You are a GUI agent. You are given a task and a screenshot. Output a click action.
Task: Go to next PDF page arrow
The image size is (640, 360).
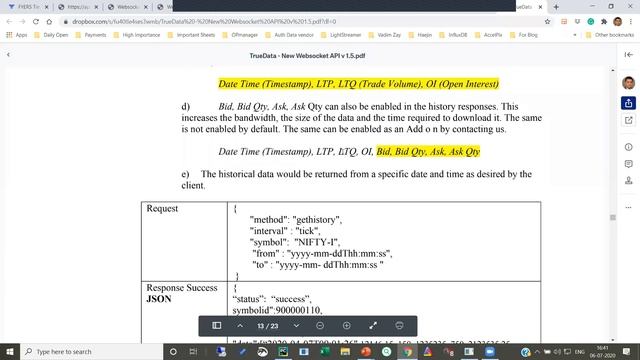[296, 325]
